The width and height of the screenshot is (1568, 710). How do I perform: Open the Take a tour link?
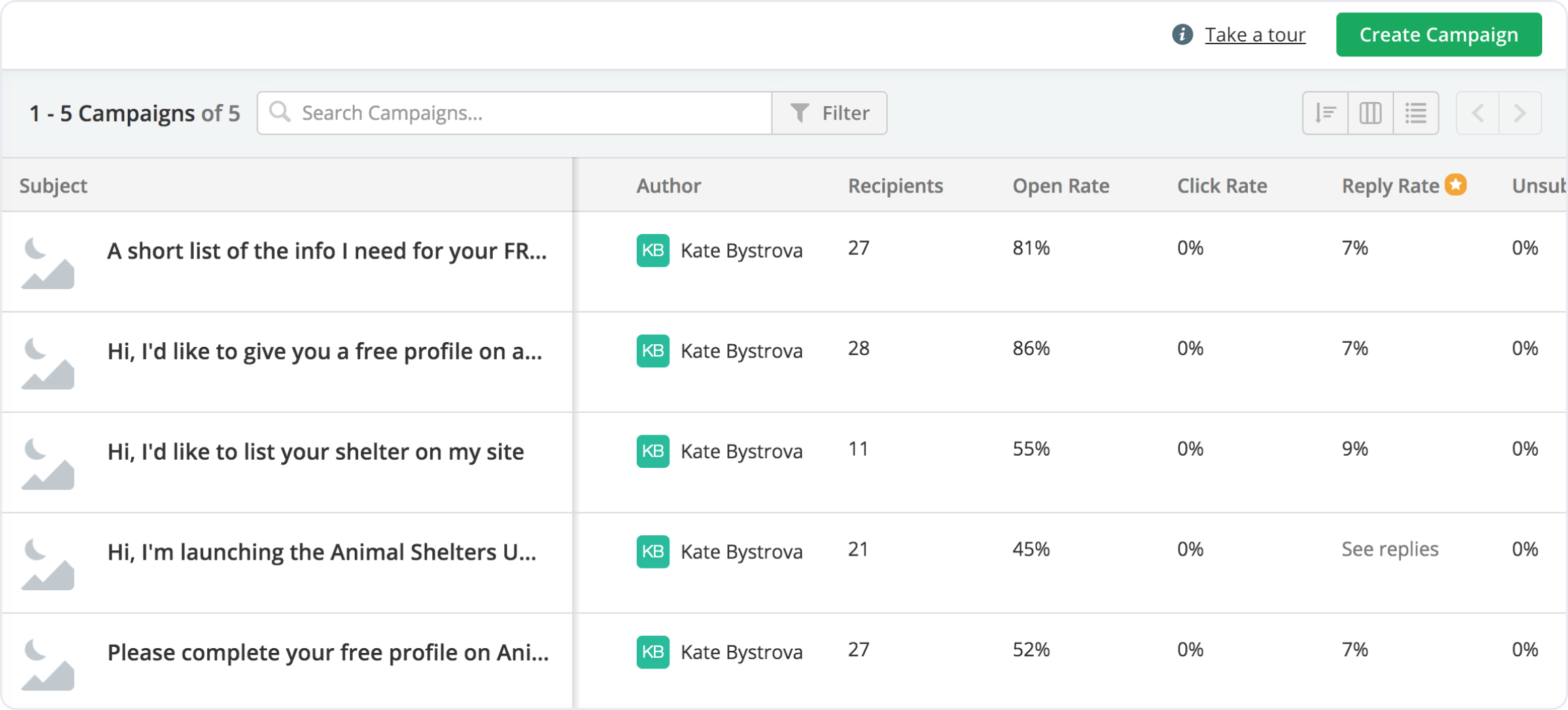1254,35
